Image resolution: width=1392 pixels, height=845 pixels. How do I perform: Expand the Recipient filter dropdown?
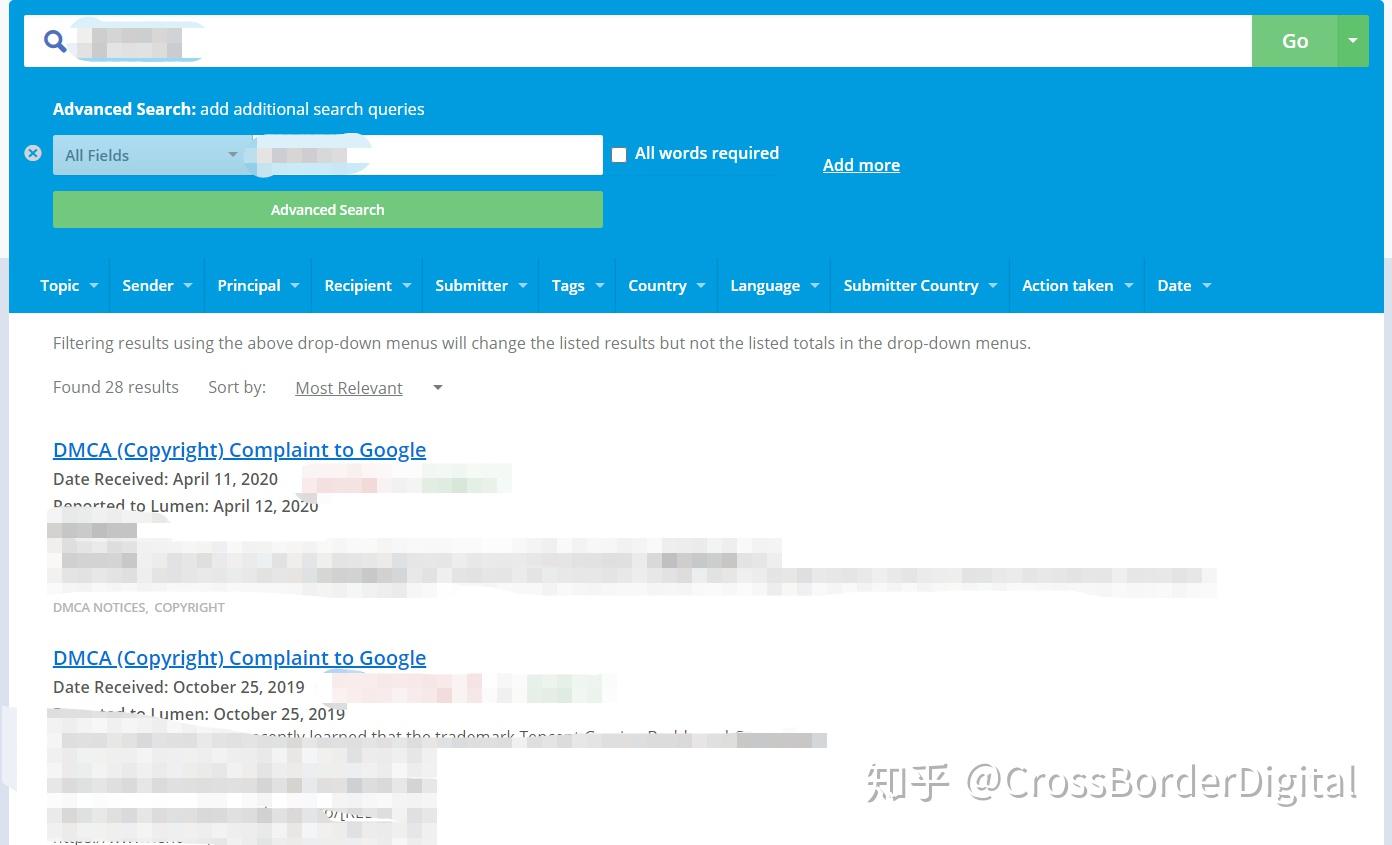point(367,285)
